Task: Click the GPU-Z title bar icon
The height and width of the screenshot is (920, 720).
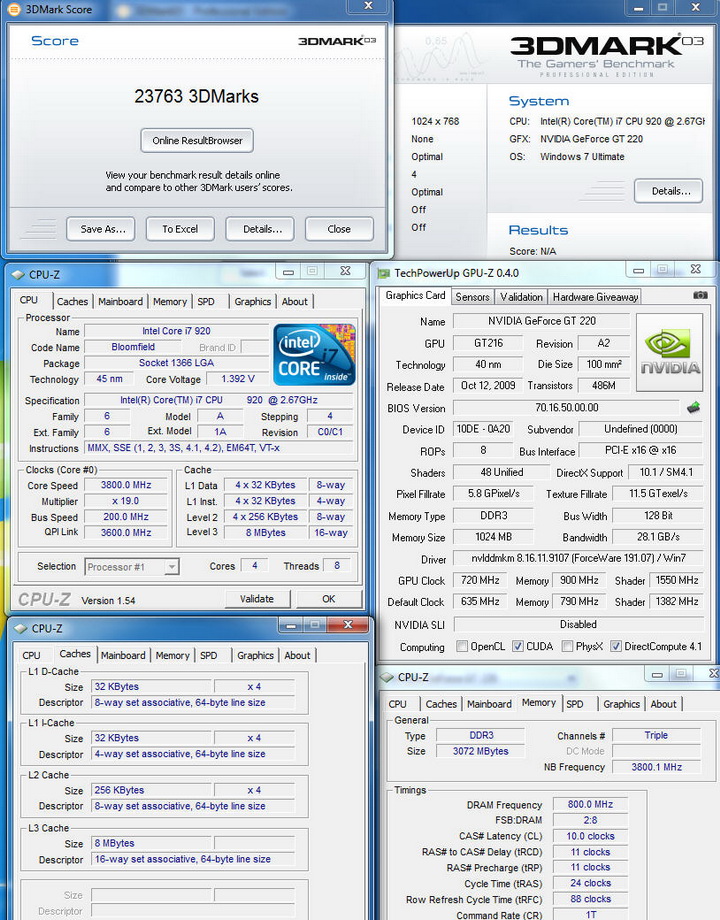Action: click(x=384, y=273)
